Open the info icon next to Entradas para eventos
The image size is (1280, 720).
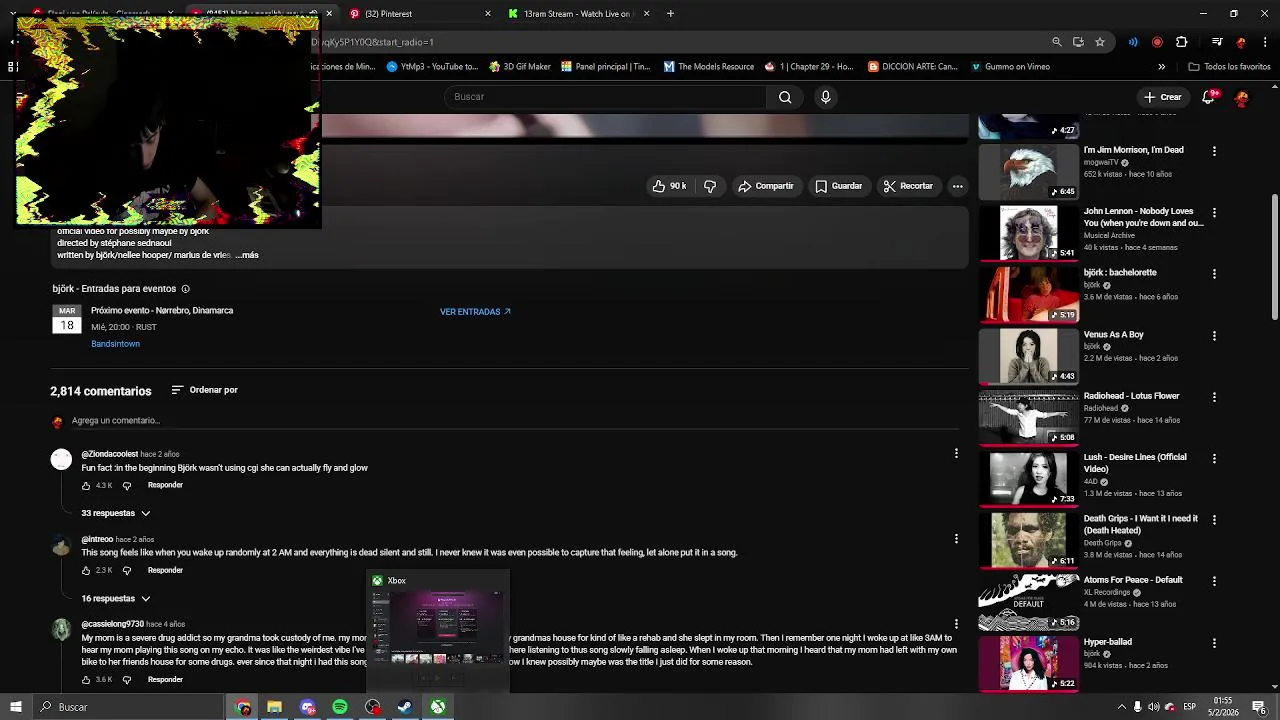(x=185, y=289)
